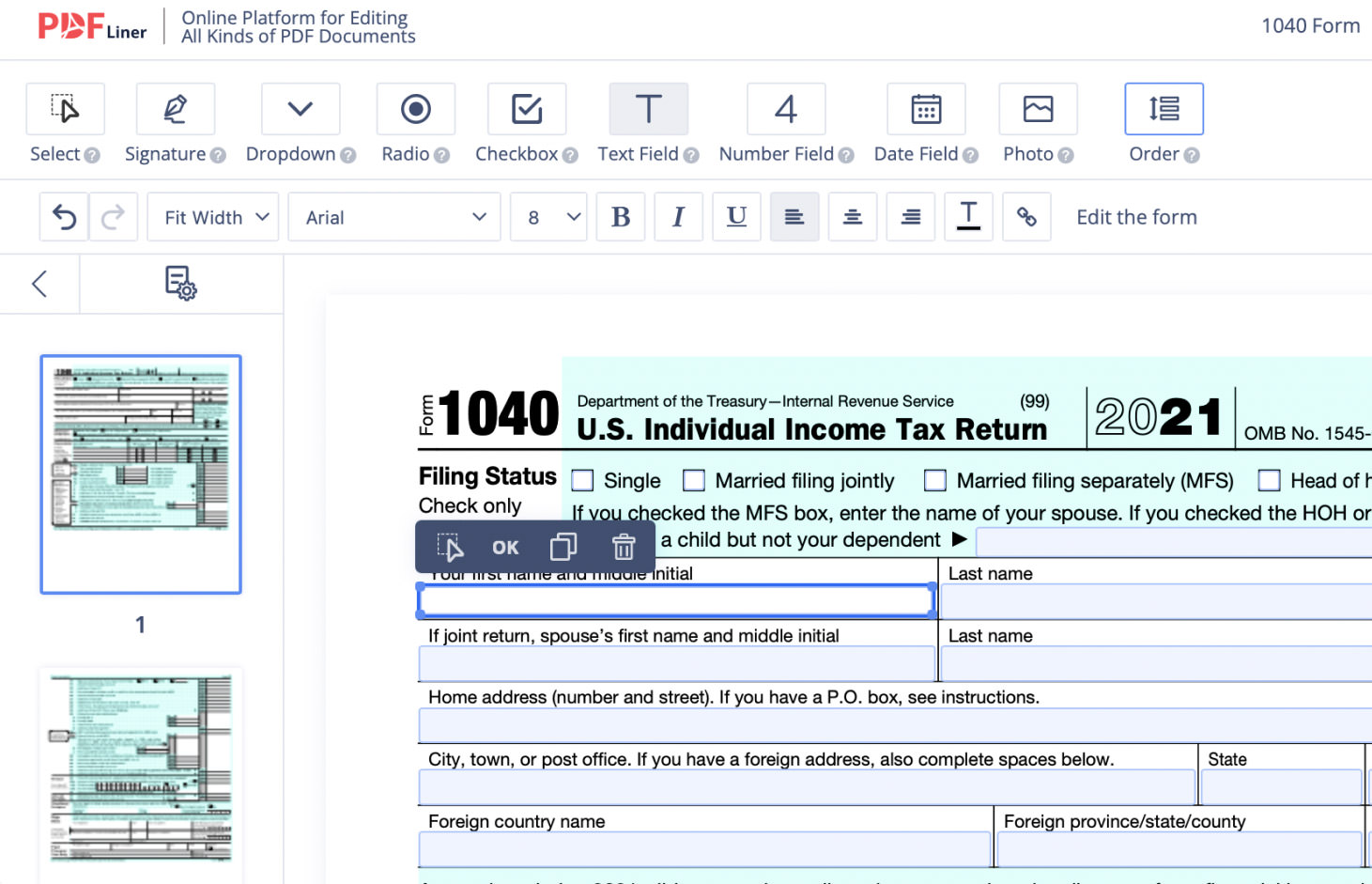Click the 1040 Form title text

point(1310,25)
